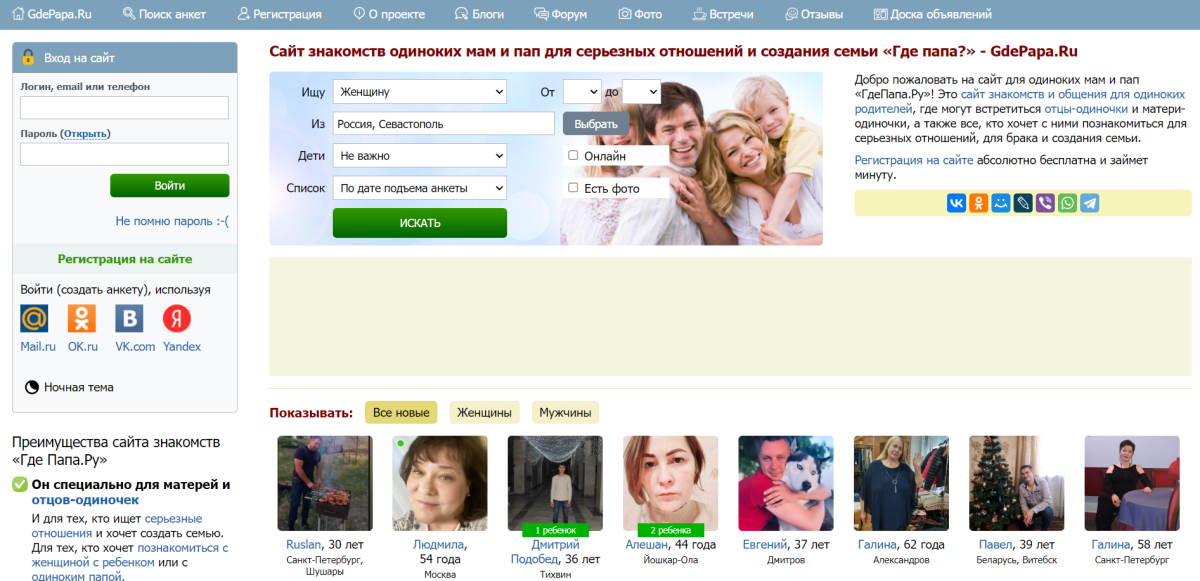Open VK sharing icon in community bar
The height and width of the screenshot is (581, 1200).
click(956, 203)
